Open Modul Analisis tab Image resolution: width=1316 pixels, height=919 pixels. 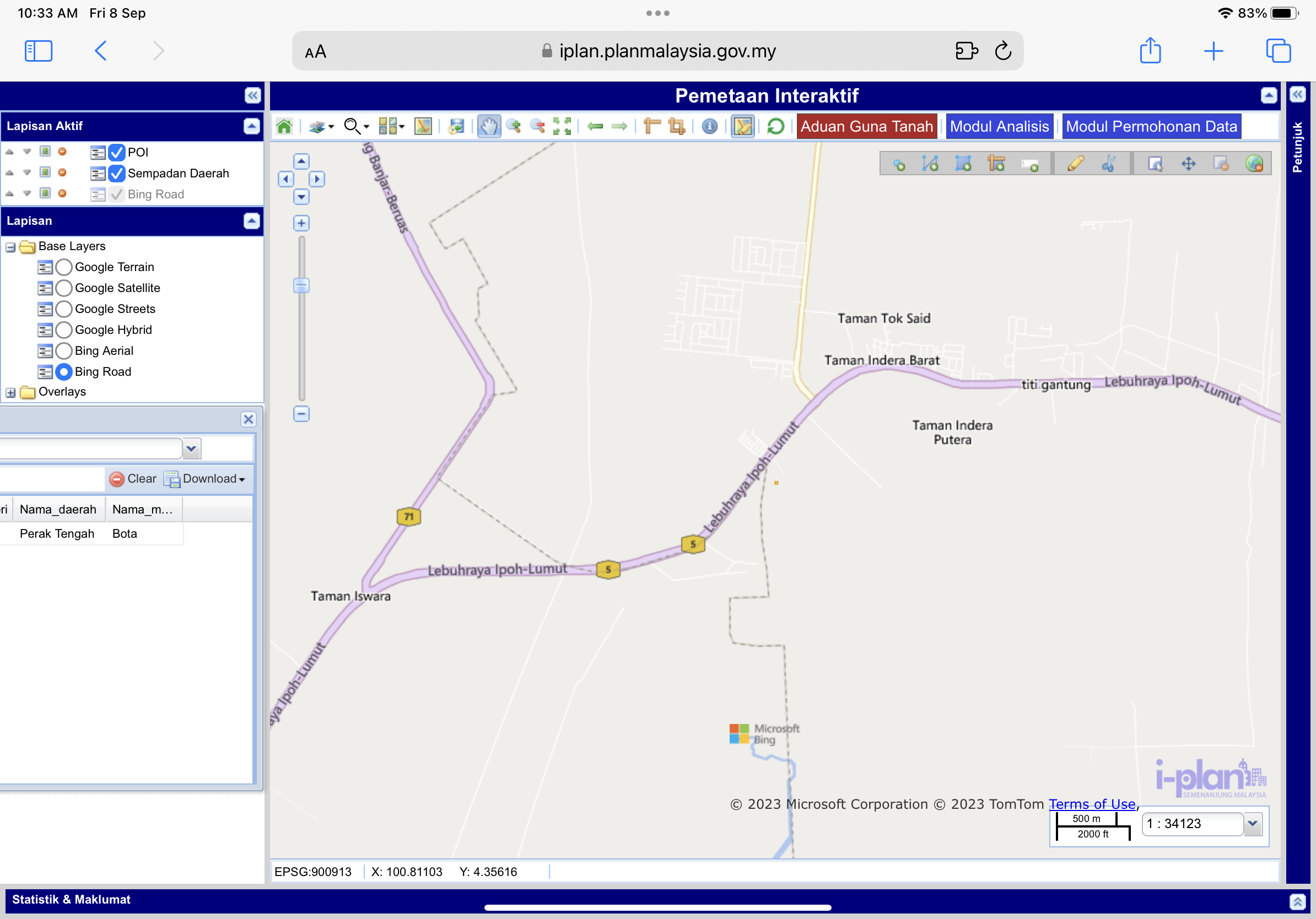(999, 127)
